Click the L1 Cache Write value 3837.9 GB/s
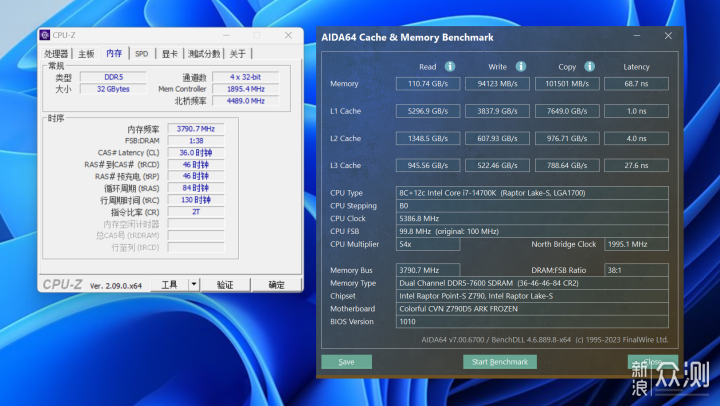 (x=497, y=111)
